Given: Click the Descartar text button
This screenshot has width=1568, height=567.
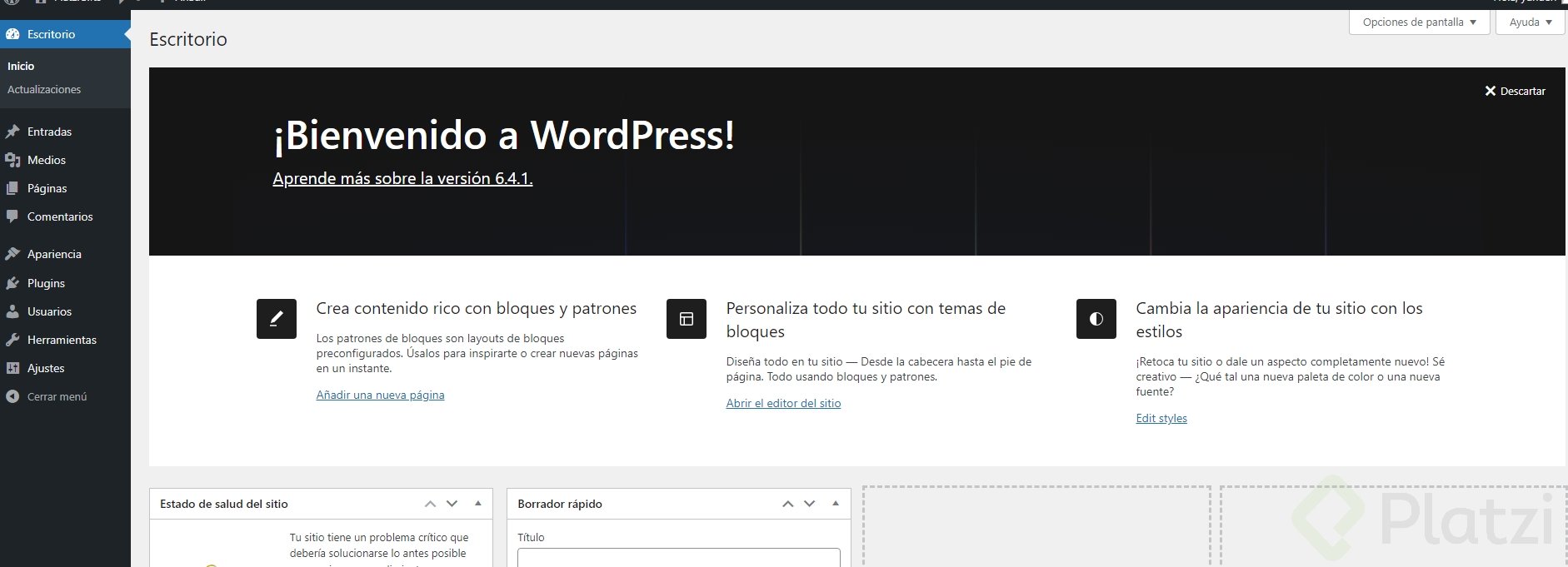Looking at the screenshot, I should pos(1522,91).
